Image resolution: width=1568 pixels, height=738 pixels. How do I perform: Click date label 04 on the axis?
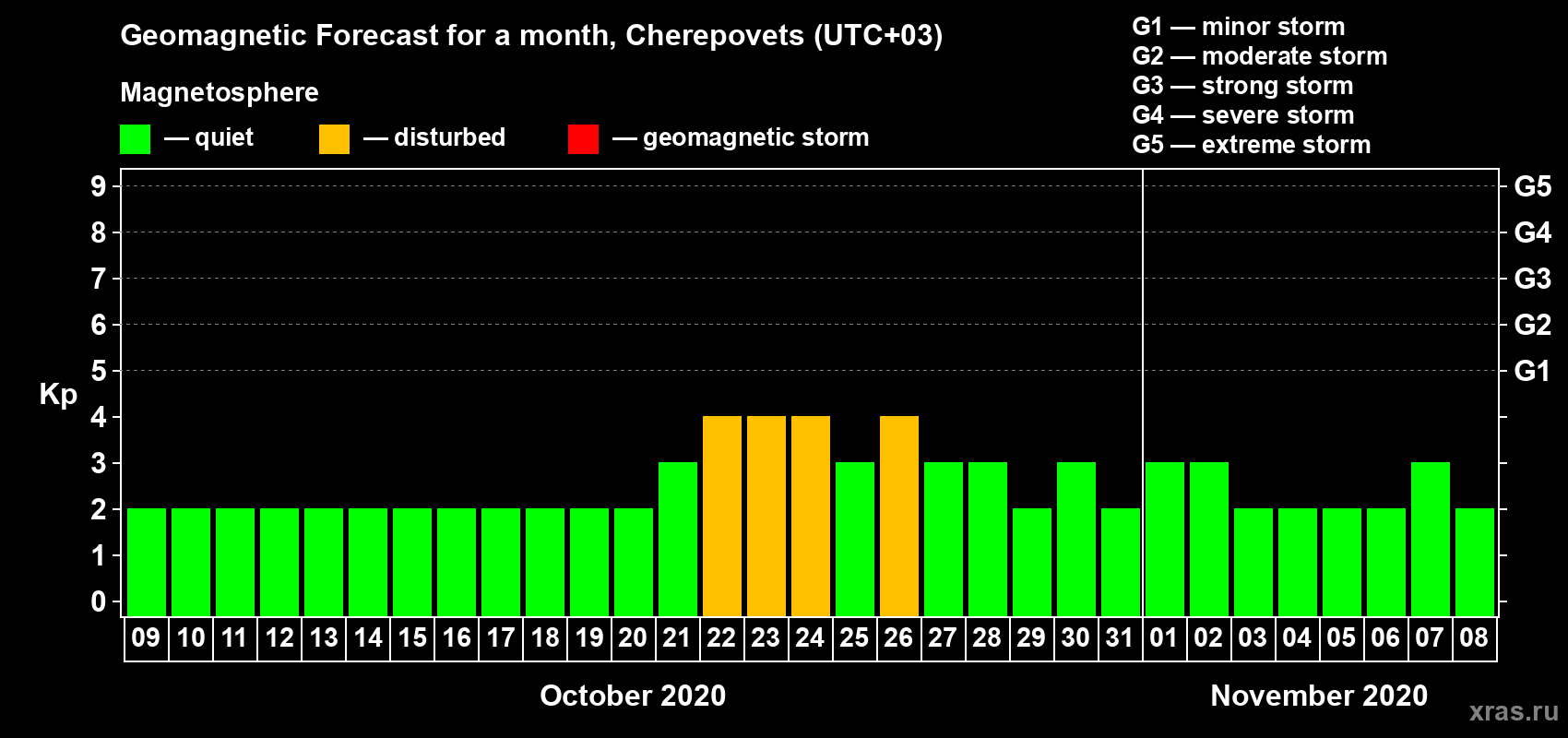(x=1297, y=638)
